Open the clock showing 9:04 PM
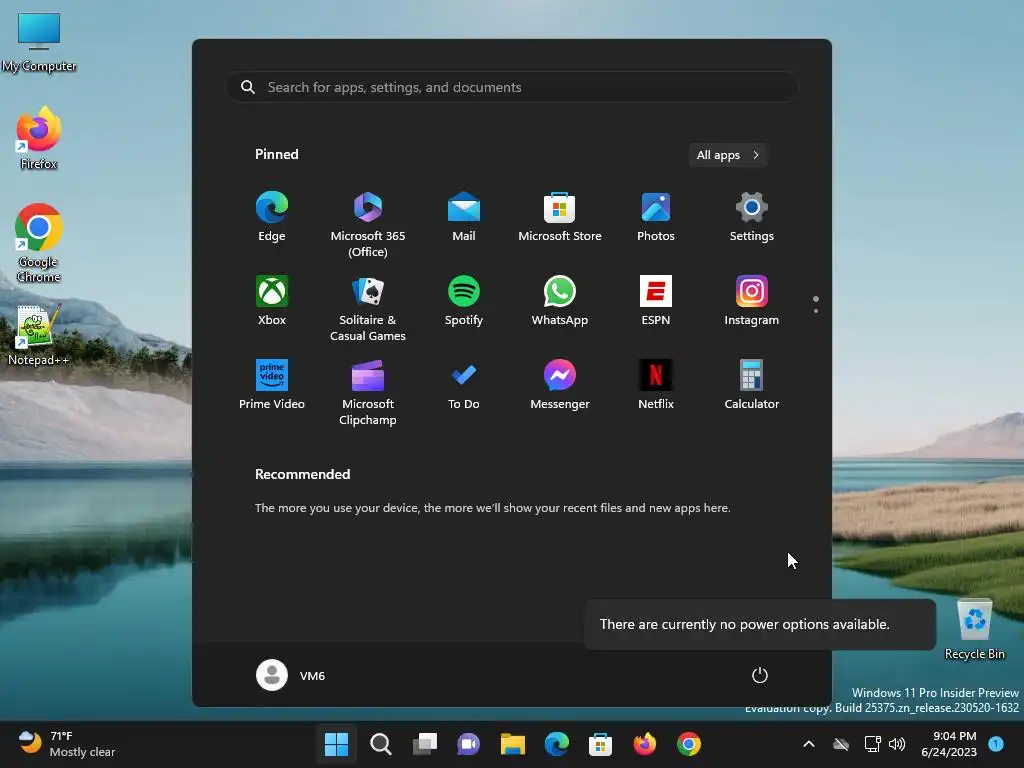The width and height of the screenshot is (1024, 768). [949, 744]
